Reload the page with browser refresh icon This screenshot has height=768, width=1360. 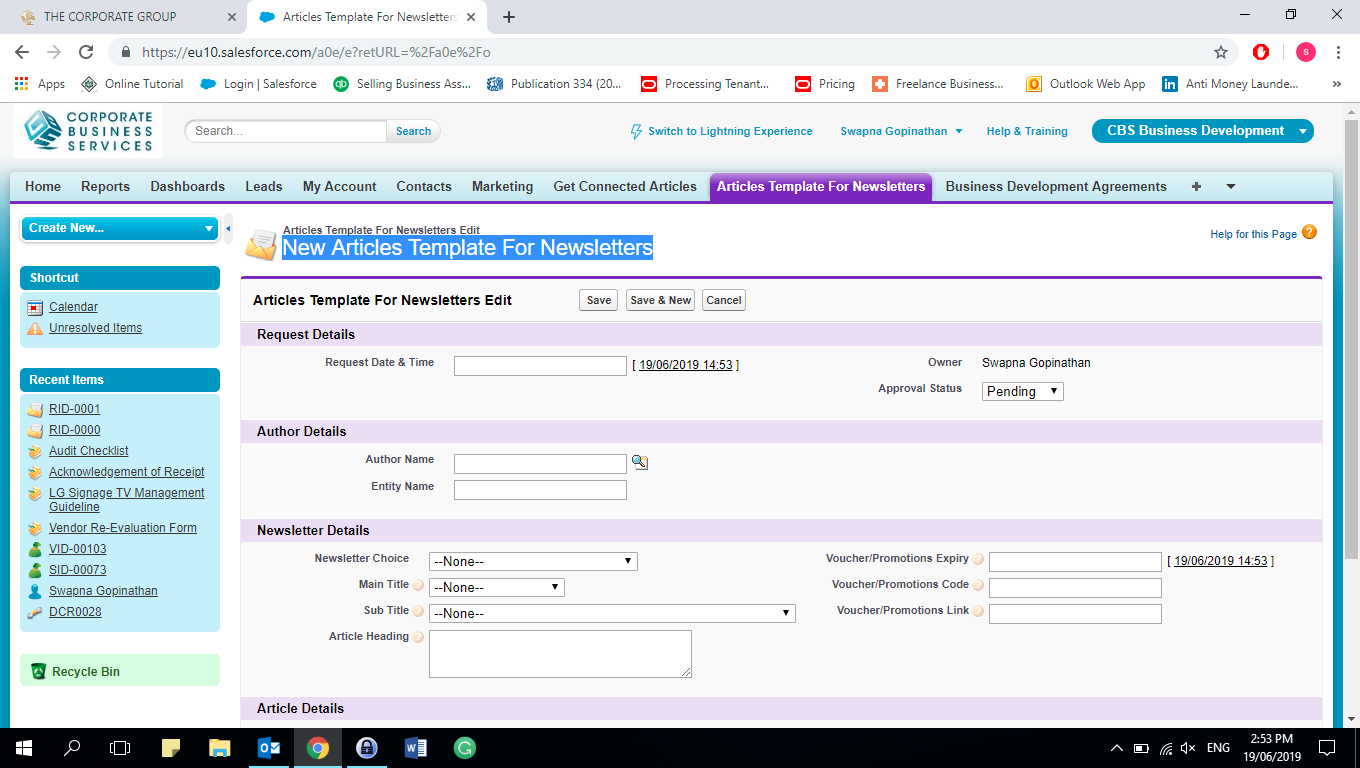tap(86, 52)
